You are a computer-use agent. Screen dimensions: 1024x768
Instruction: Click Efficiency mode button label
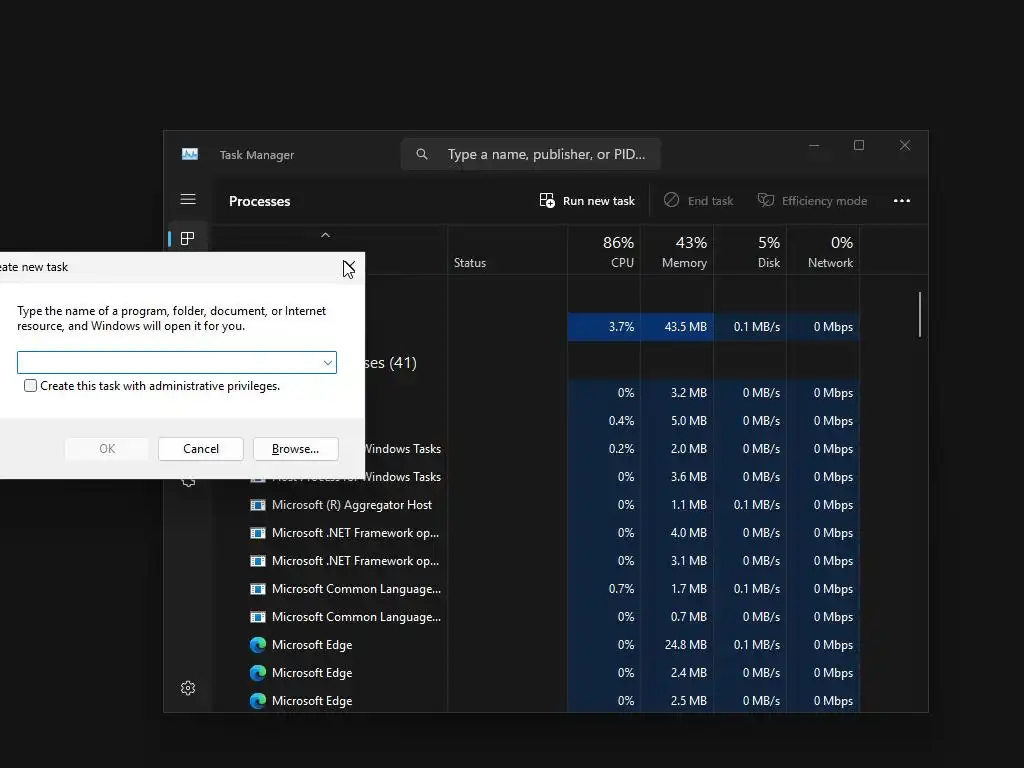[824, 201]
